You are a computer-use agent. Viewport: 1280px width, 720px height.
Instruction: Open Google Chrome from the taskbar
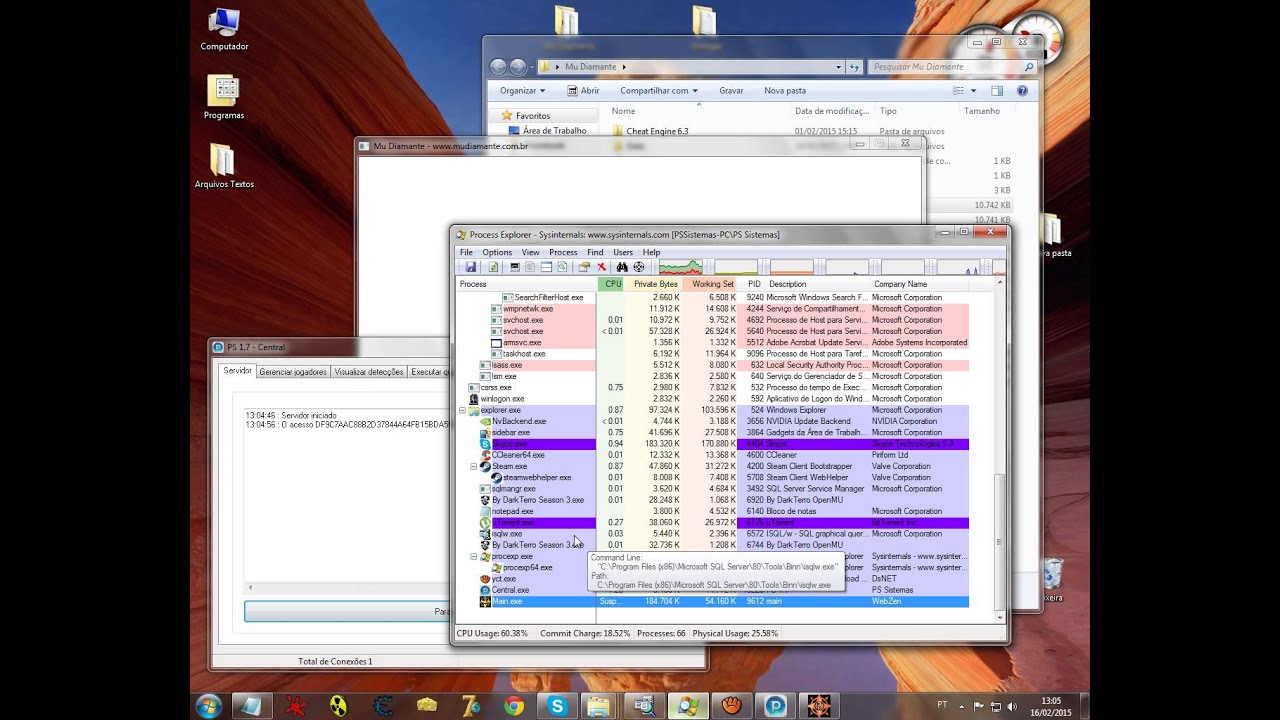click(513, 706)
